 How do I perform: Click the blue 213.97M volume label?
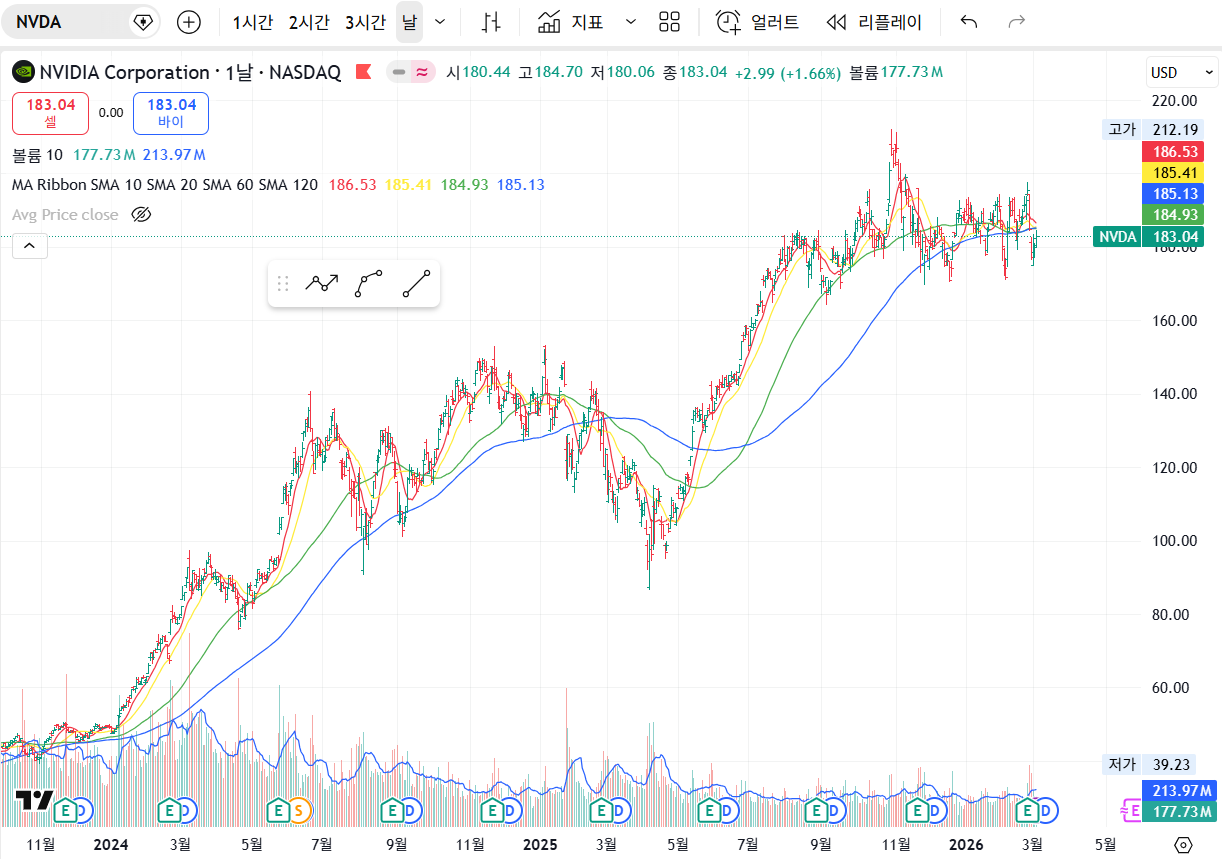[x=1179, y=790]
